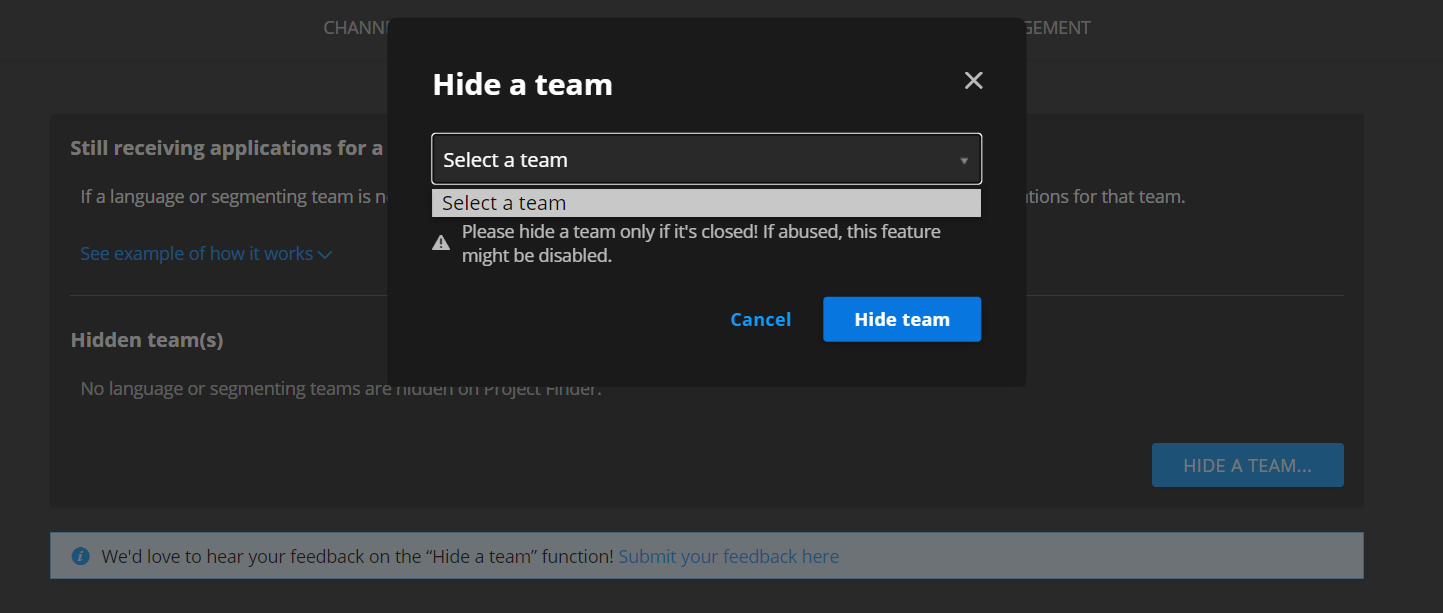
Task: Choose the highlighted Select a team option
Action: tap(705, 203)
